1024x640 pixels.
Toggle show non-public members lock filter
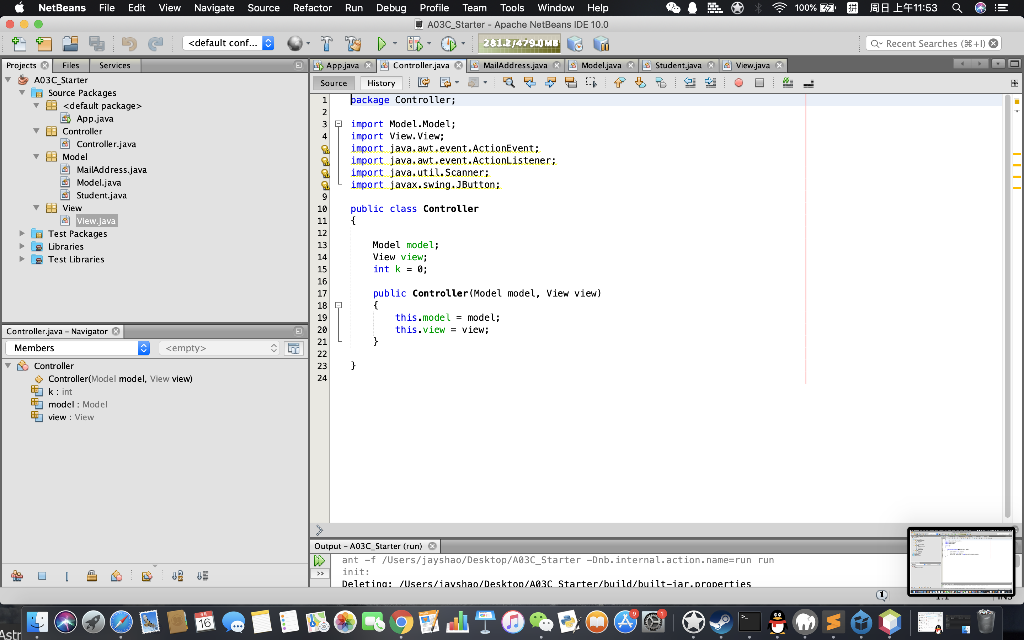click(92, 576)
